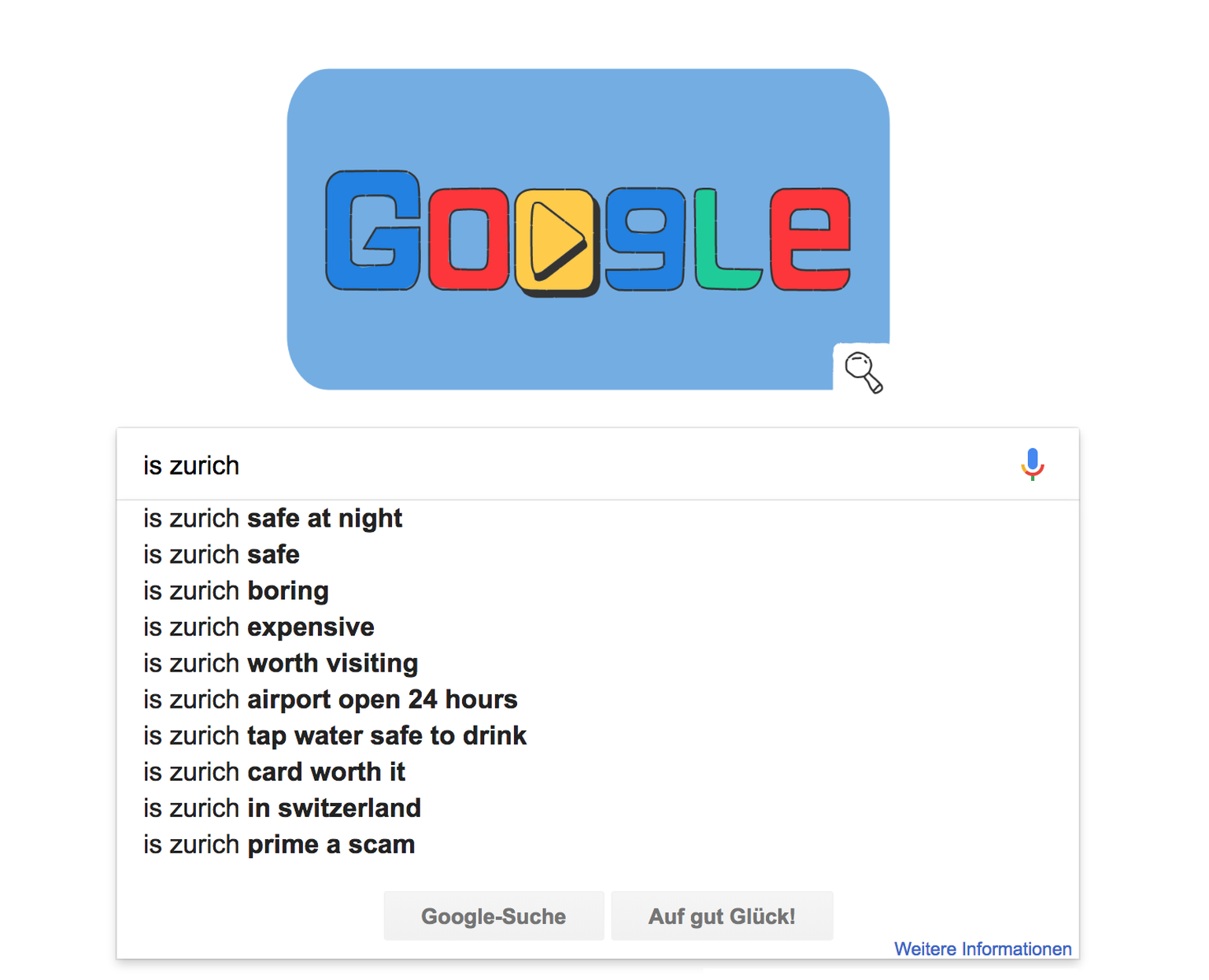Image resolution: width=1209 pixels, height=980 pixels.
Task: Choose the 'is zurich safe' suggestion
Action: tap(221, 555)
